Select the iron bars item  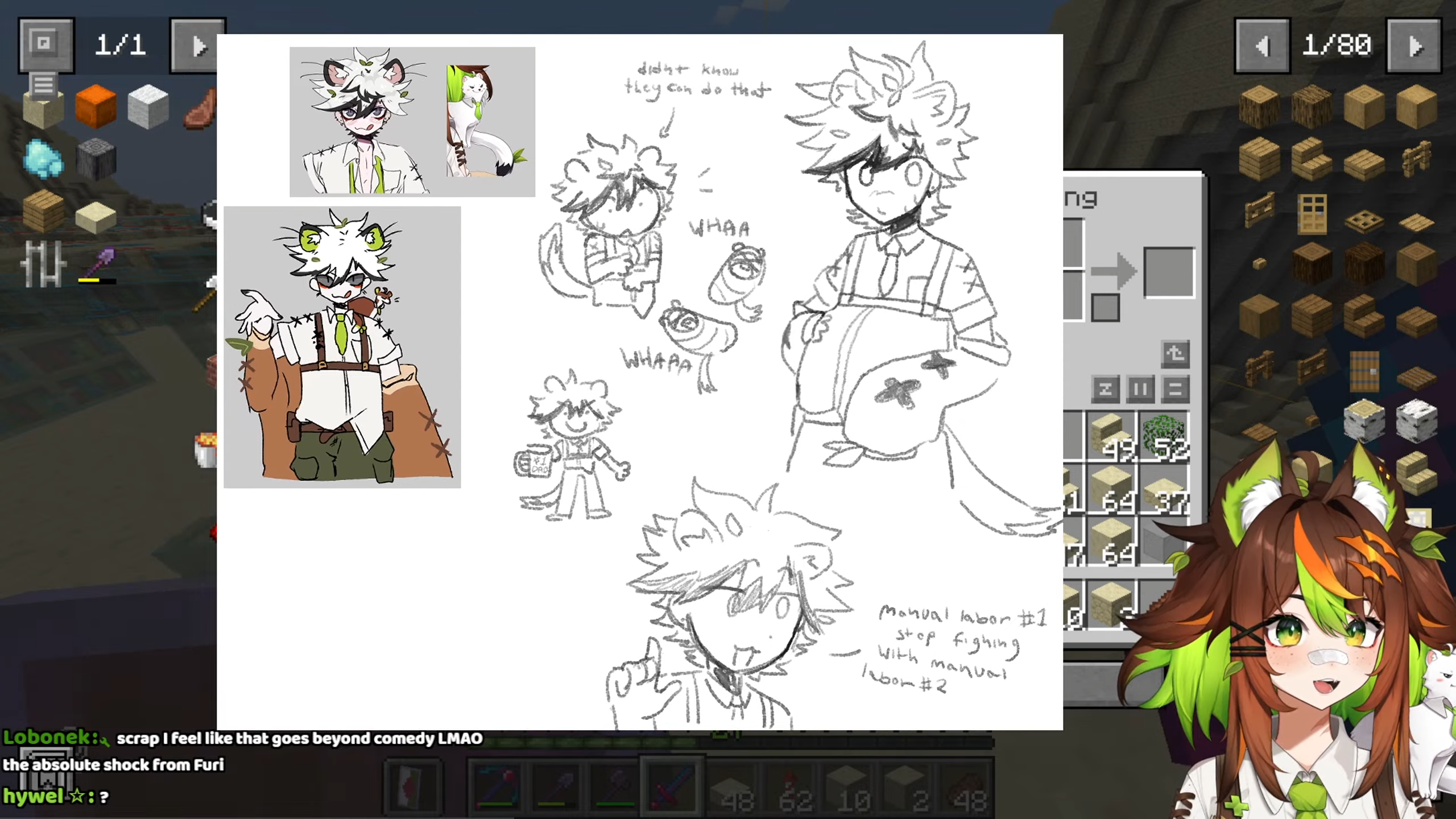point(43,264)
